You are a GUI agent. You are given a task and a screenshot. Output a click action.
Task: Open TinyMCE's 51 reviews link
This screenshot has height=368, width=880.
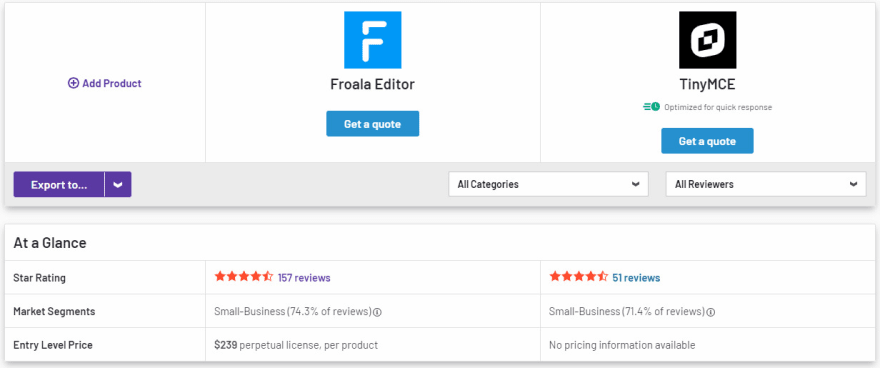click(636, 278)
